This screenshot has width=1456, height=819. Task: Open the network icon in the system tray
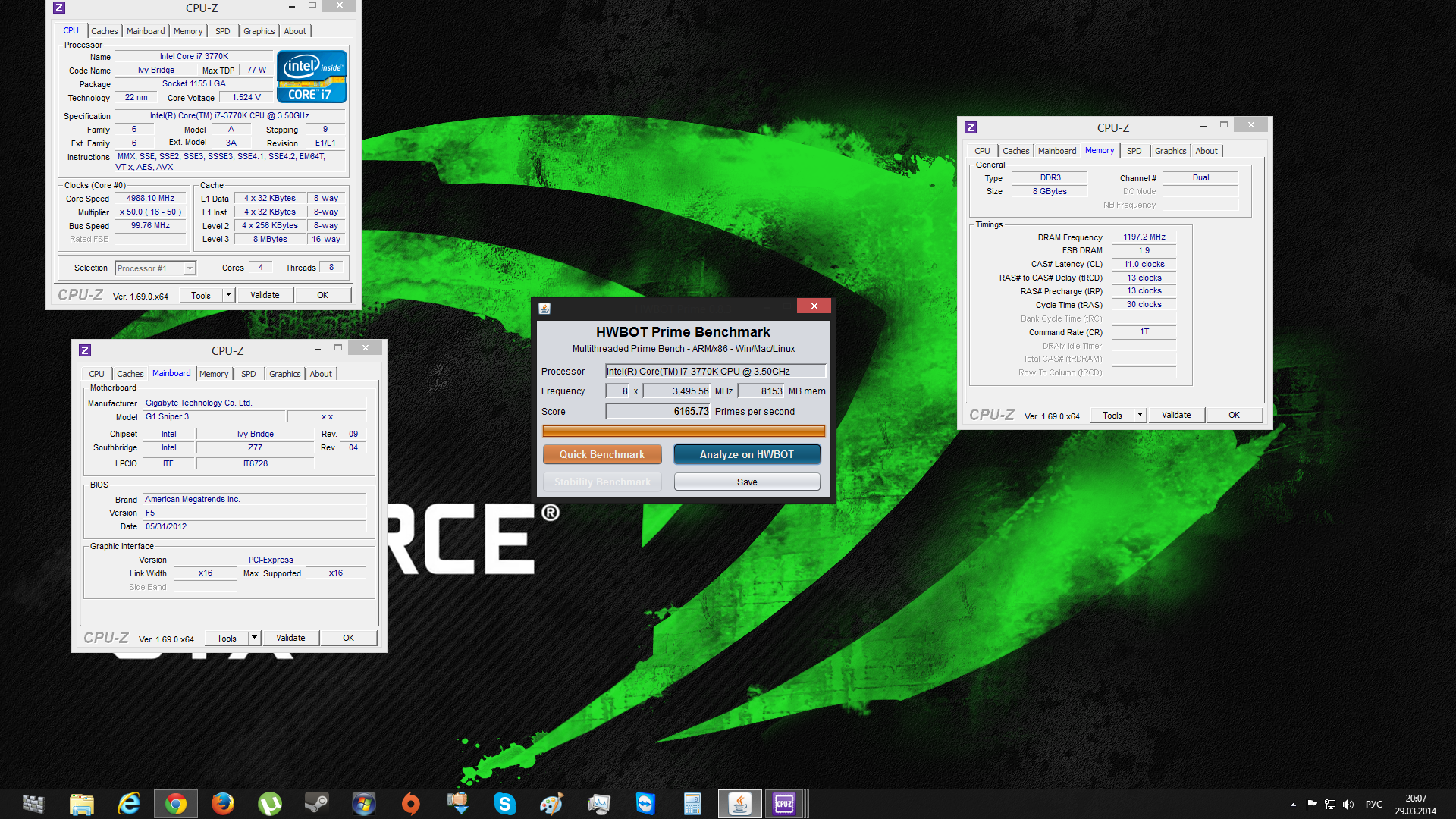pos(1330,805)
